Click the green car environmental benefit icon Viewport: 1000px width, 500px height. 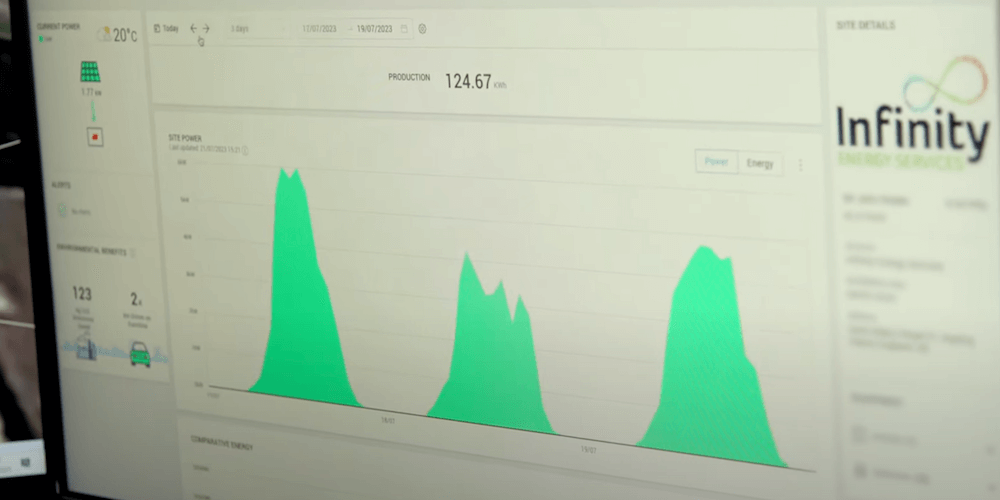pyautogui.click(x=140, y=353)
